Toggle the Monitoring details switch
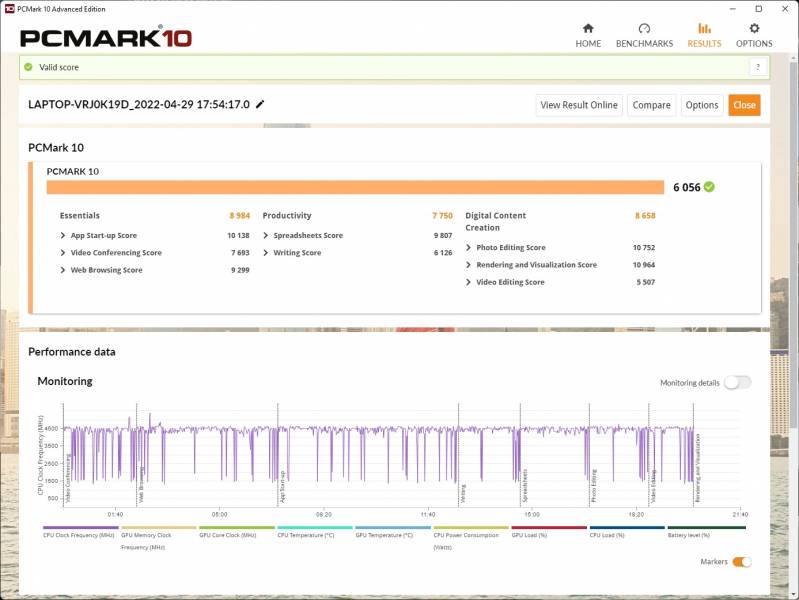Viewport: 799px width, 600px height. 737,382
